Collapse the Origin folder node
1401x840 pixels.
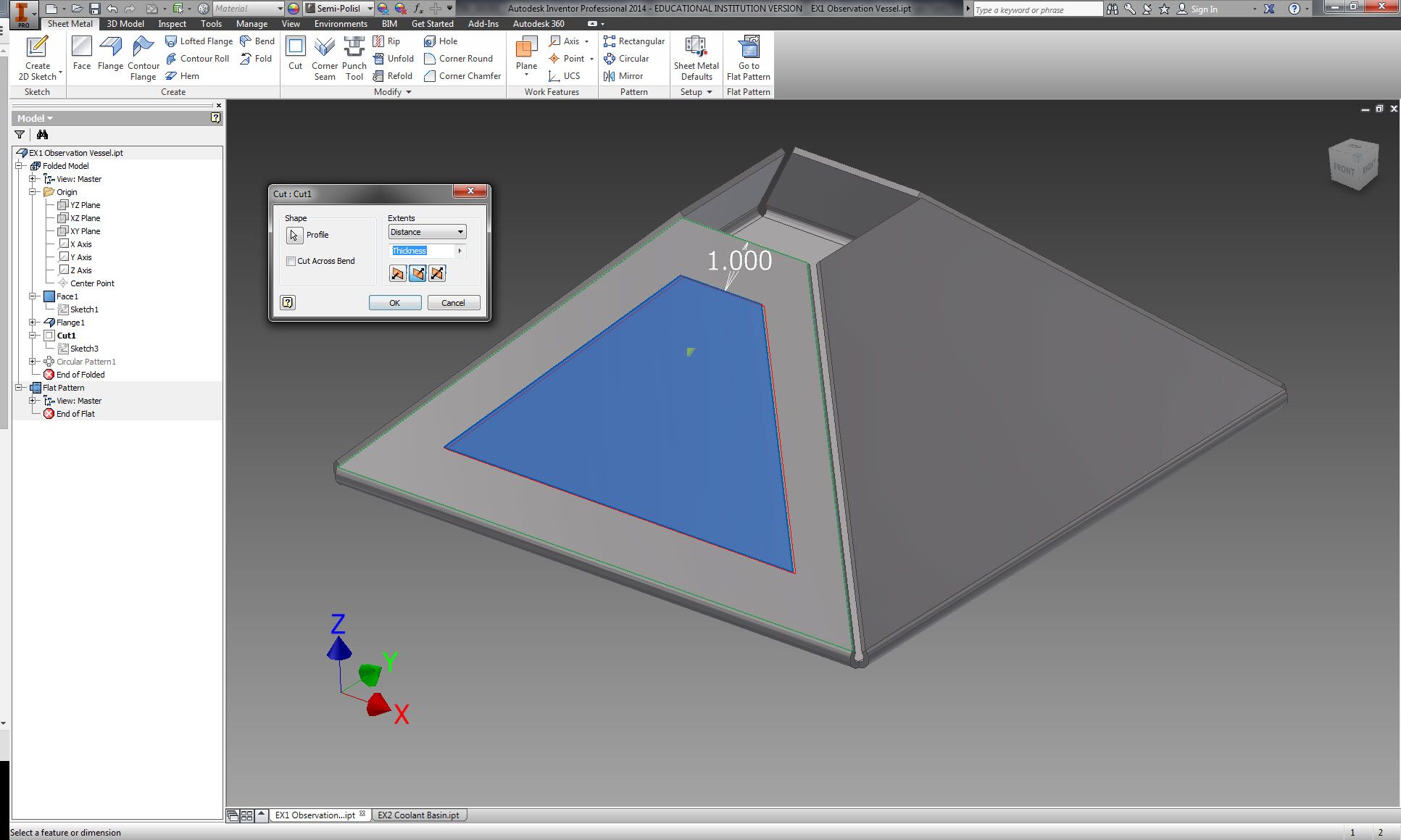(33, 192)
